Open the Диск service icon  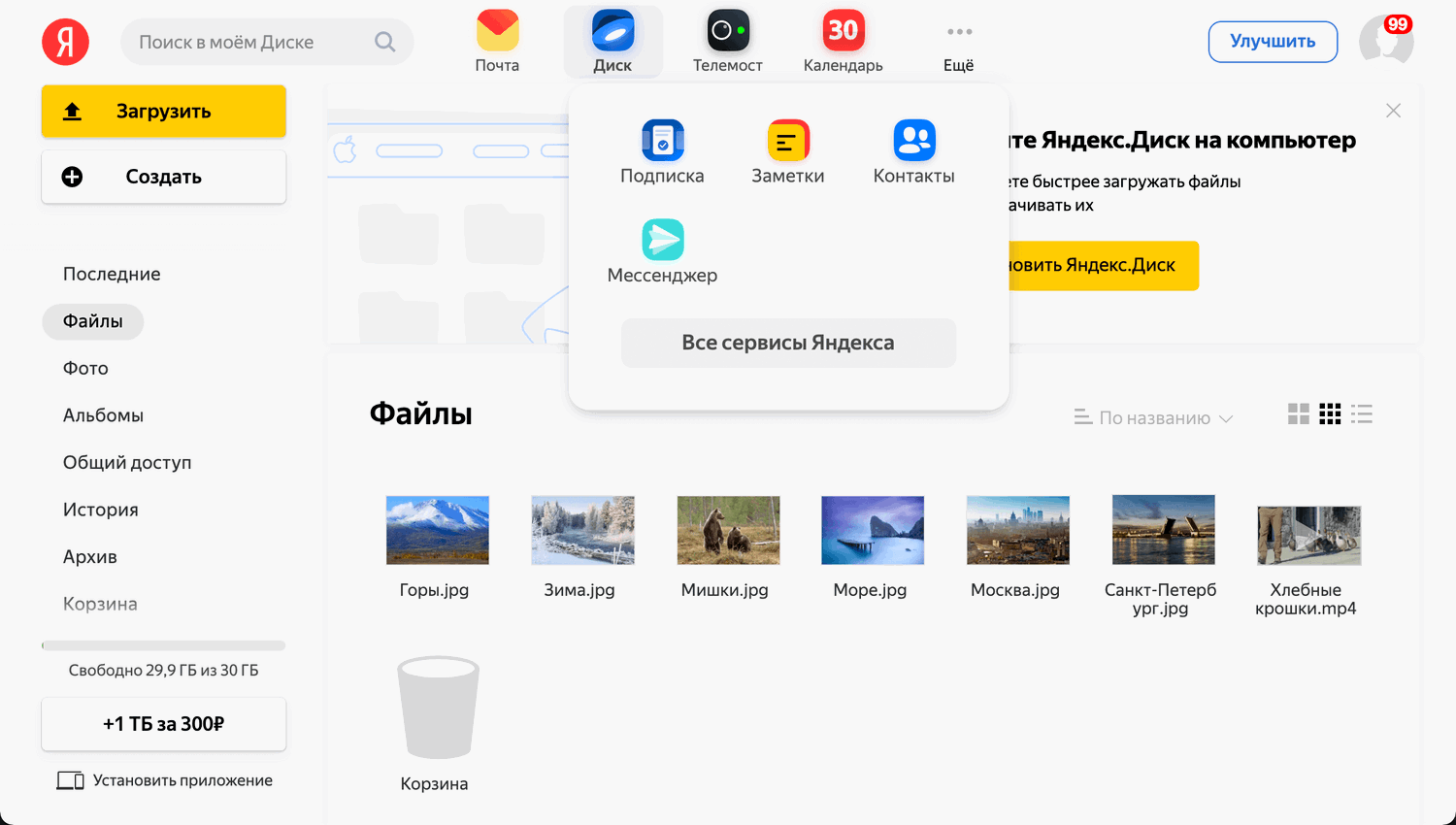point(612,42)
